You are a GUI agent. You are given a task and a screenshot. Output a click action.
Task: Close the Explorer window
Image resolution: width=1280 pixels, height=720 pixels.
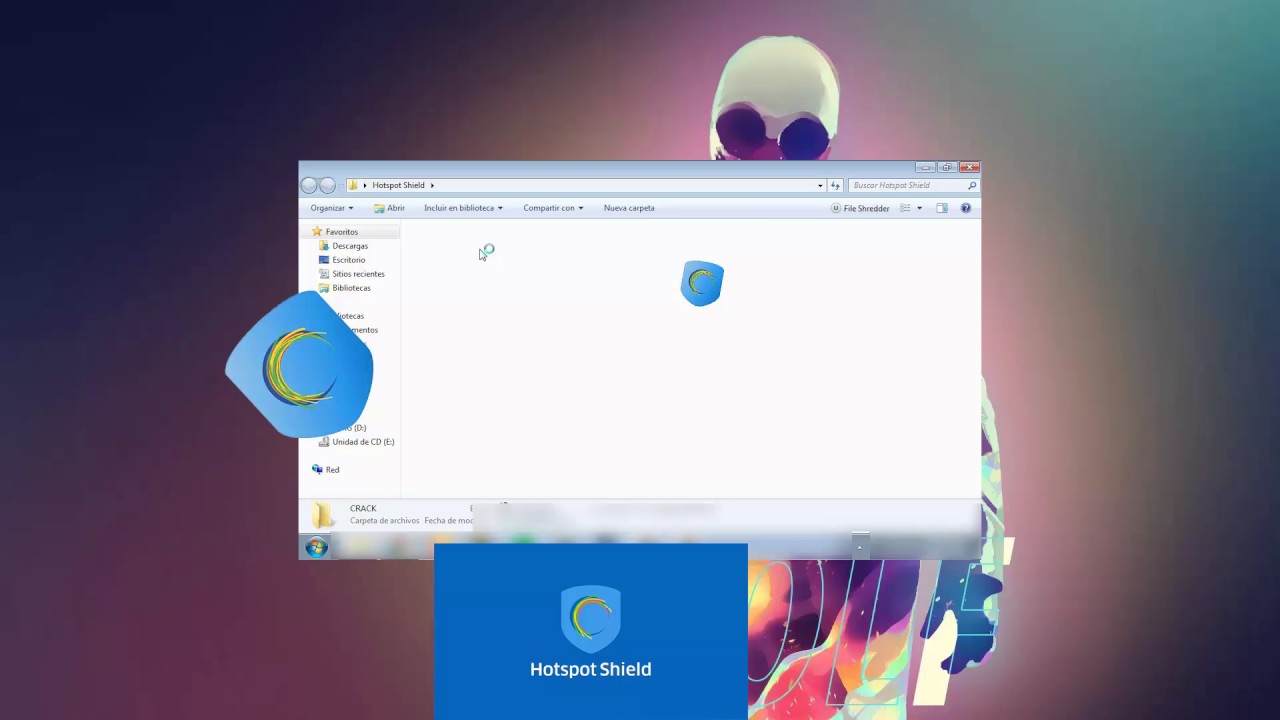pyautogui.click(x=969, y=167)
